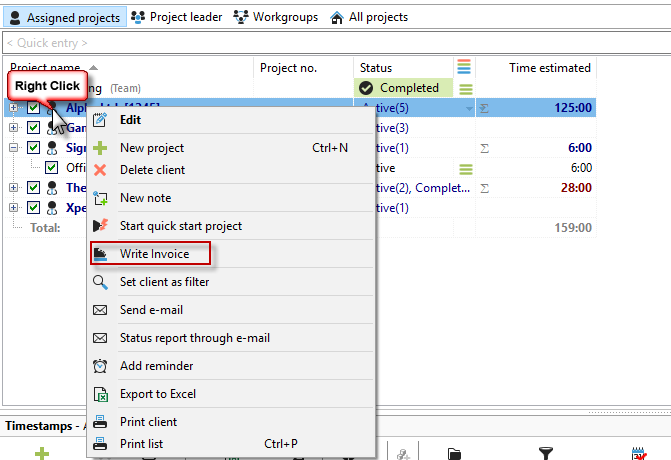This screenshot has height=460, width=671.
Task: Click the alarm clock Add reminder icon
Action: click(x=100, y=366)
